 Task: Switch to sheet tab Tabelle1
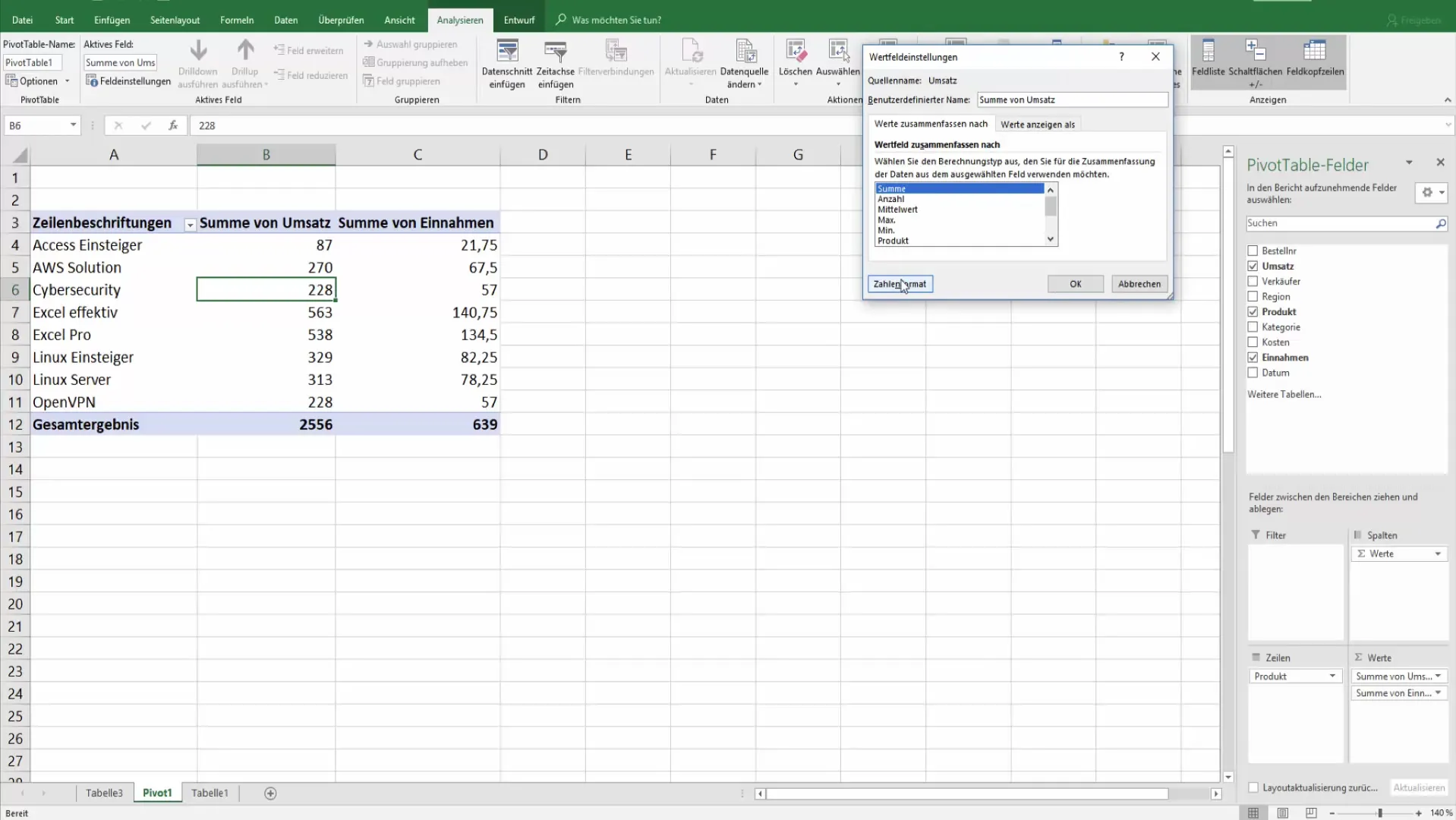210,793
